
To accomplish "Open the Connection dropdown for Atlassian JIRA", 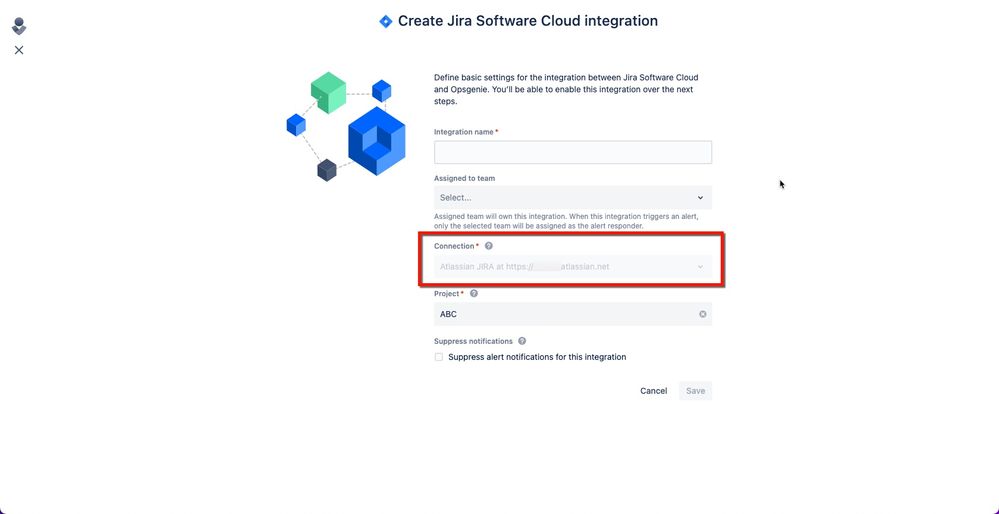I will 573,267.
